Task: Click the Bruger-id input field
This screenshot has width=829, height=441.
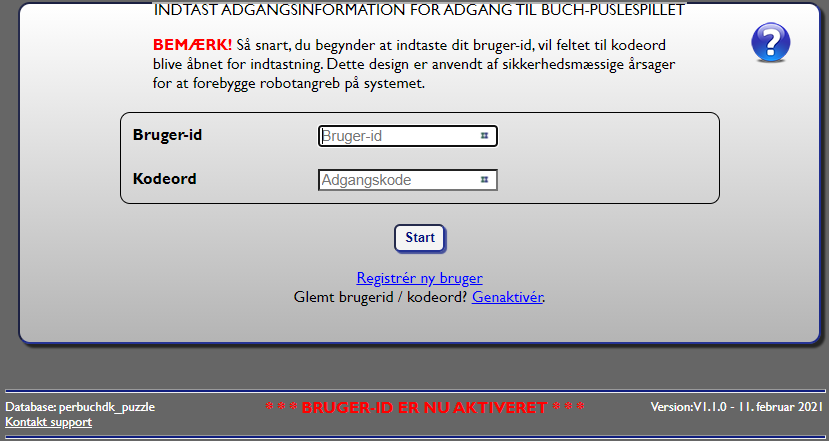Action: 408,136
